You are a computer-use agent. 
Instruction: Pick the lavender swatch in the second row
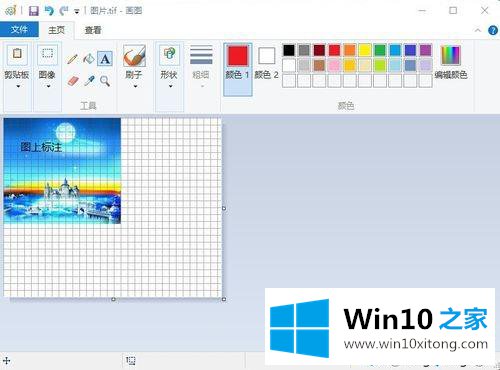[x=425, y=65]
